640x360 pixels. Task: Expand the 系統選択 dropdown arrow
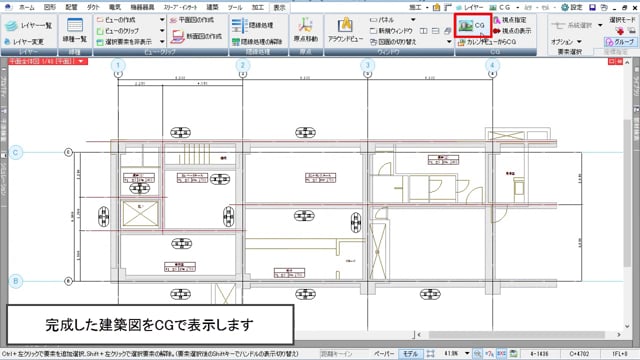[x=600, y=25]
